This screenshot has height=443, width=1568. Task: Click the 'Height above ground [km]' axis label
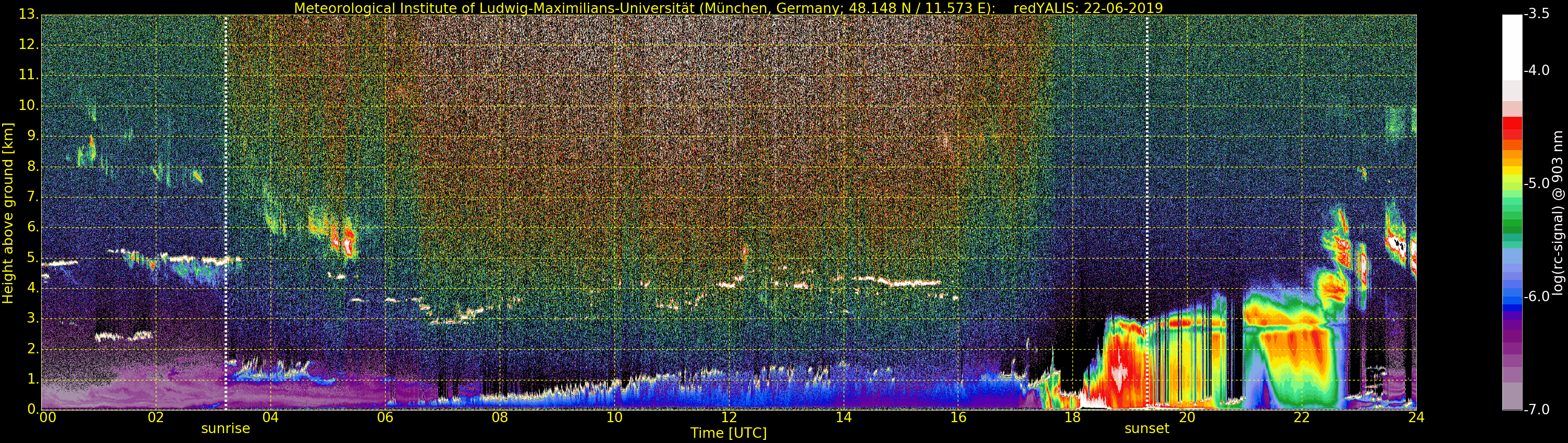8,213
